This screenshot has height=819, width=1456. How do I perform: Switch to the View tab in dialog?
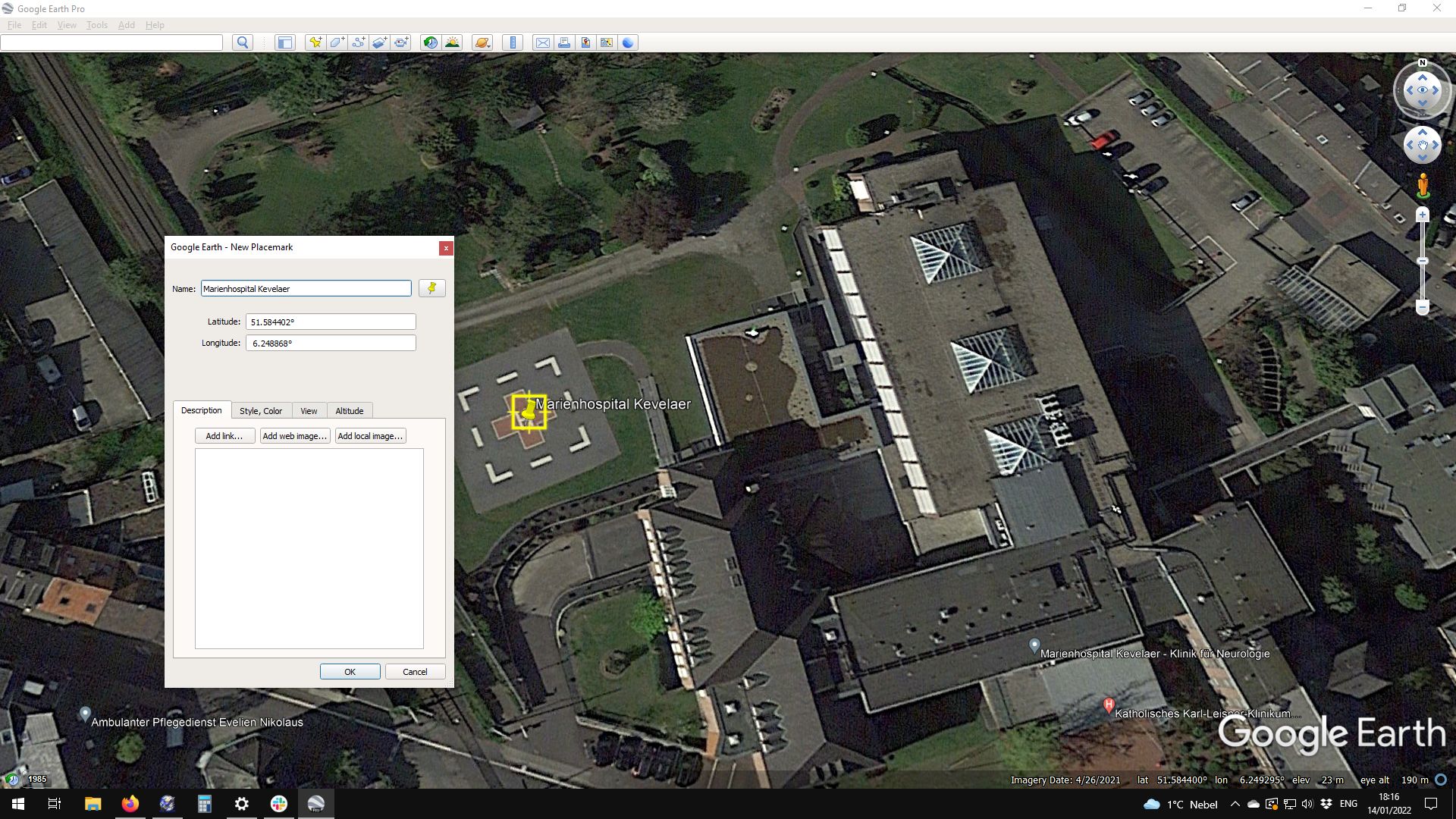[309, 411]
